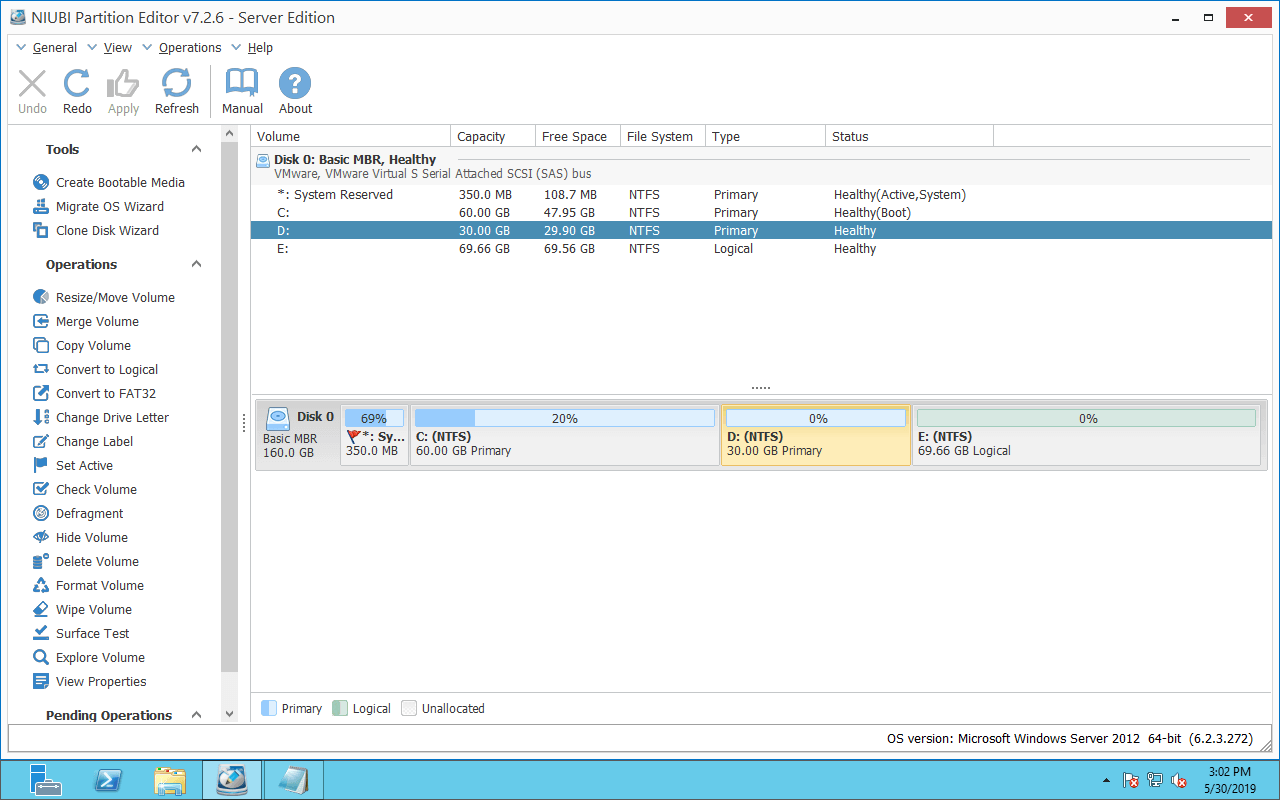The height and width of the screenshot is (800, 1280).
Task: Collapse the Operations section chevron
Action: 196,264
